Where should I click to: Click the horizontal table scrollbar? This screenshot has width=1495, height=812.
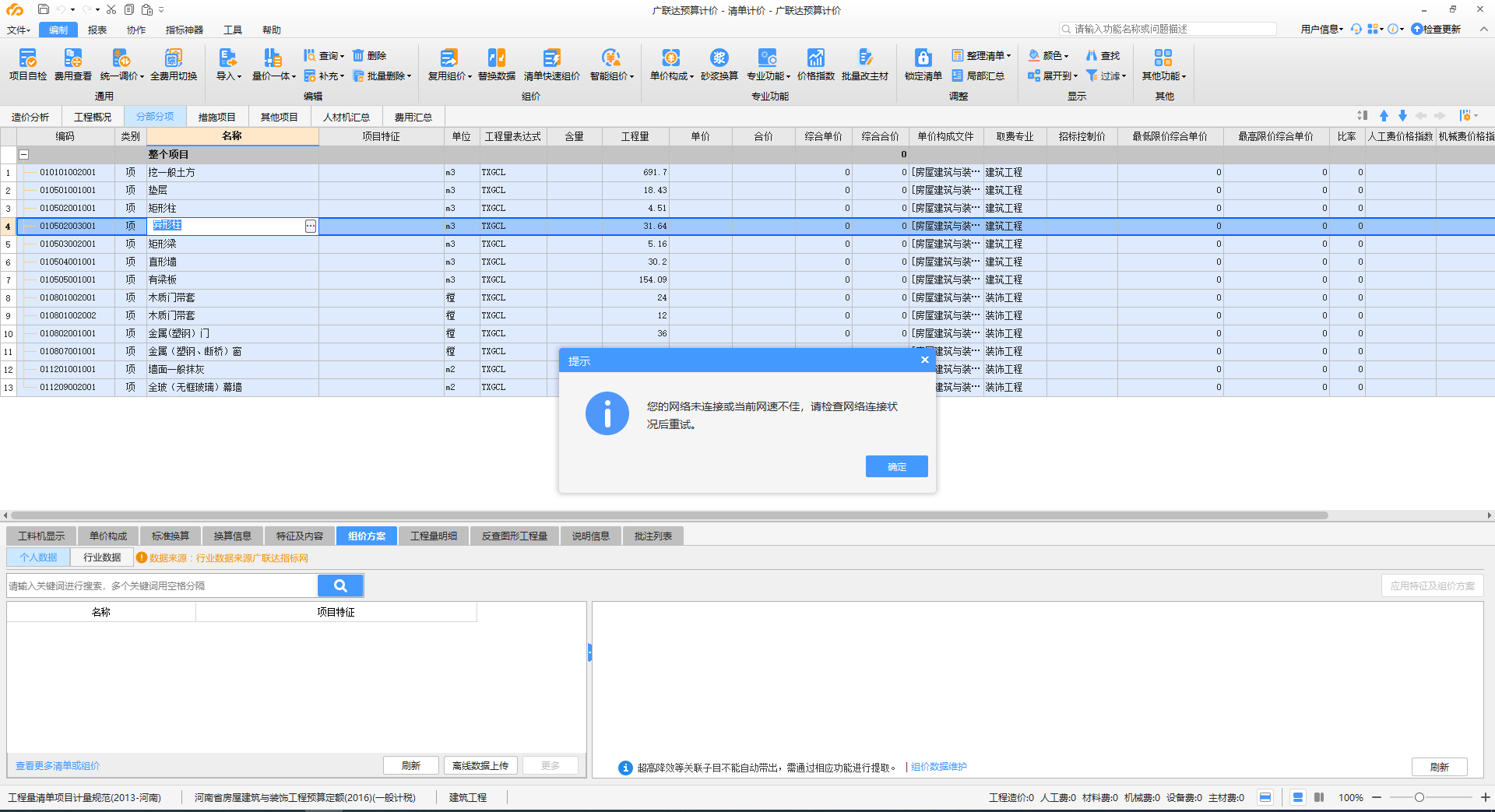click(x=670, y=515)
